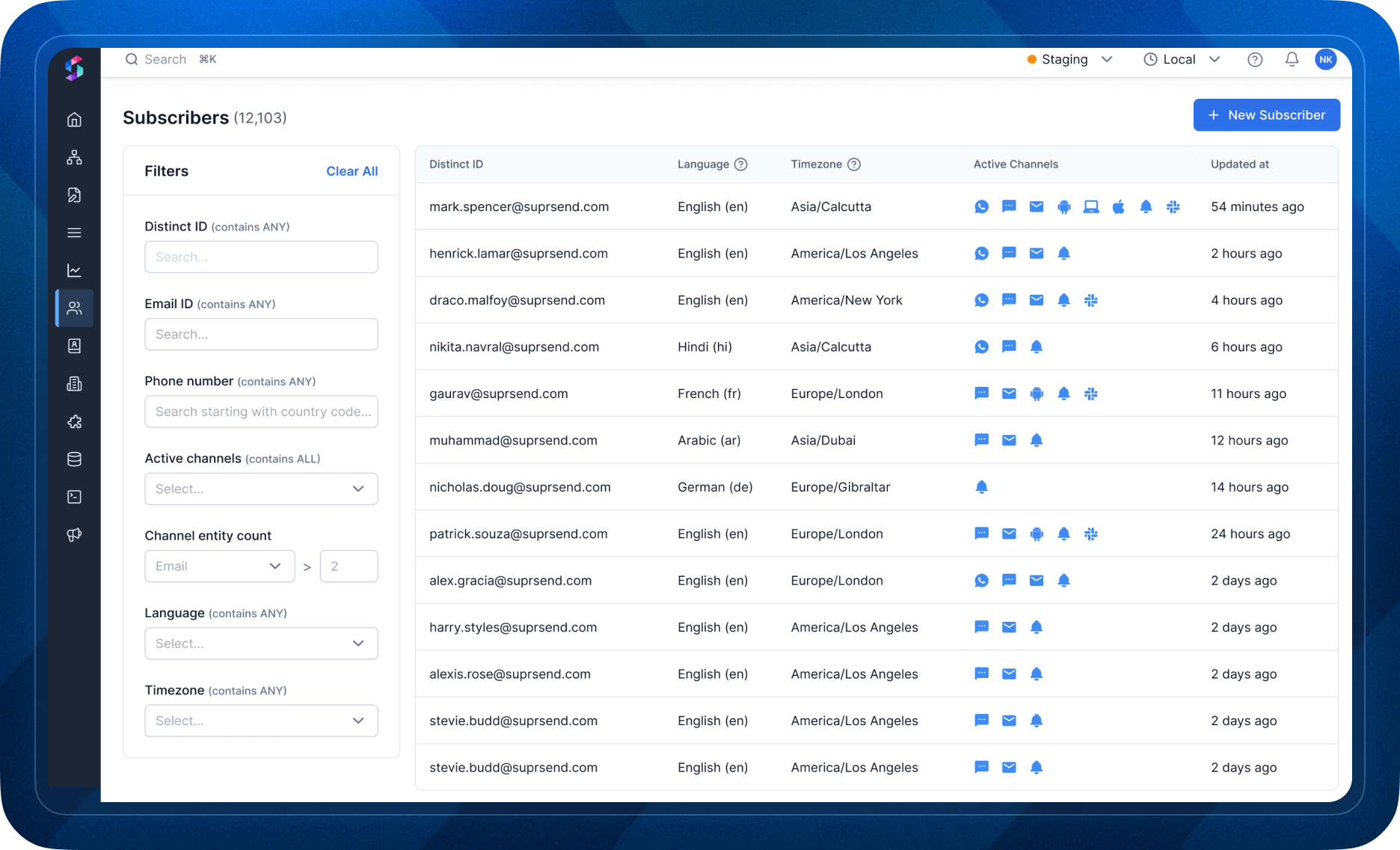Open the megaphone icon in the sidebar

point(74,535)
